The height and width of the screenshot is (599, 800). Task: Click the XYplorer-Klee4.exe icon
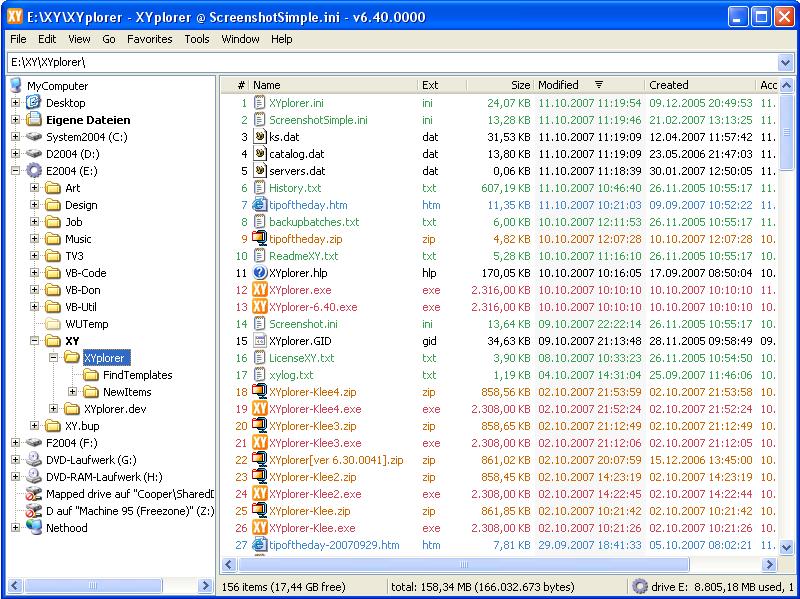tap(260, 409)
